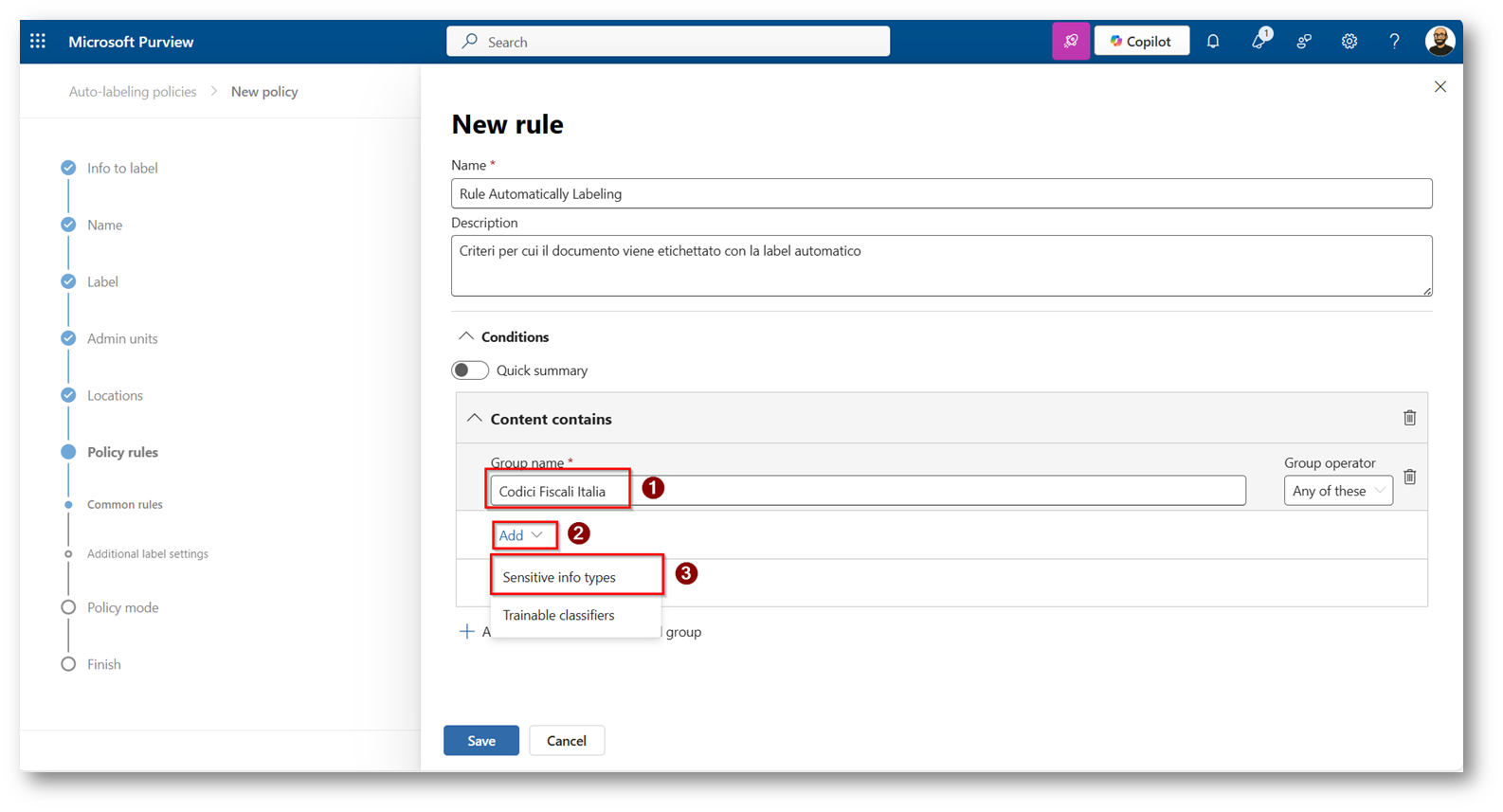Choose Trainable classifiers menu option
Image resolution: width=1503 pixels, height=812 pixels.
point(558,616)
